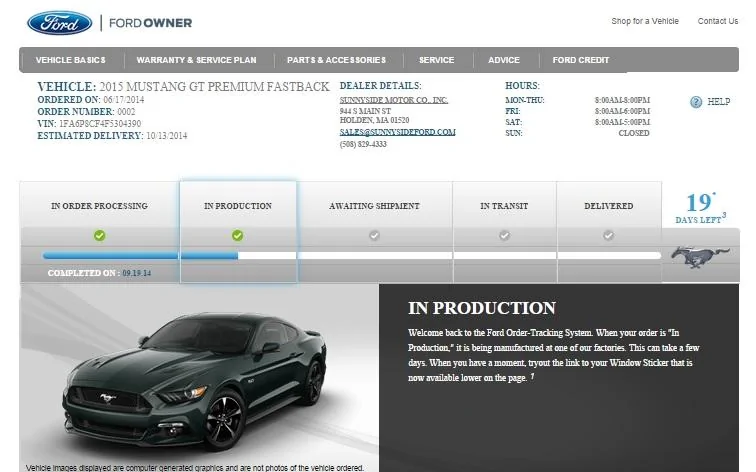
Task: Click the green checkmark under In Order Processing
Action: pyautogui.click(x=99, y=235)
